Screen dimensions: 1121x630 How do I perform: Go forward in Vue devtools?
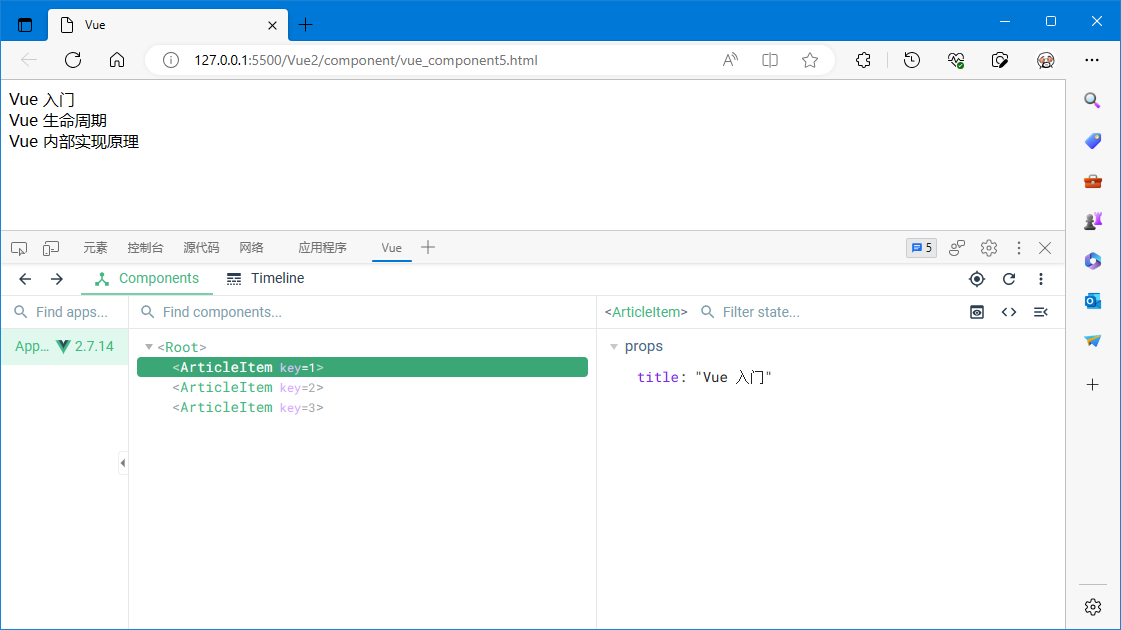56,279
